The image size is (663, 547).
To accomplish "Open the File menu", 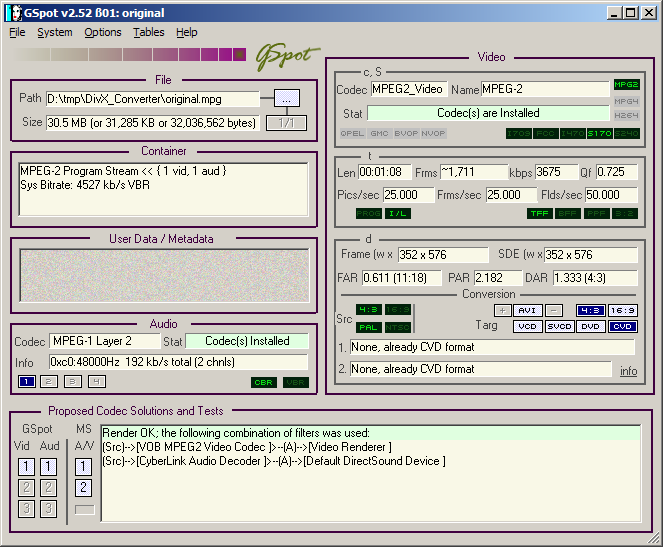I will pos(17,32).
